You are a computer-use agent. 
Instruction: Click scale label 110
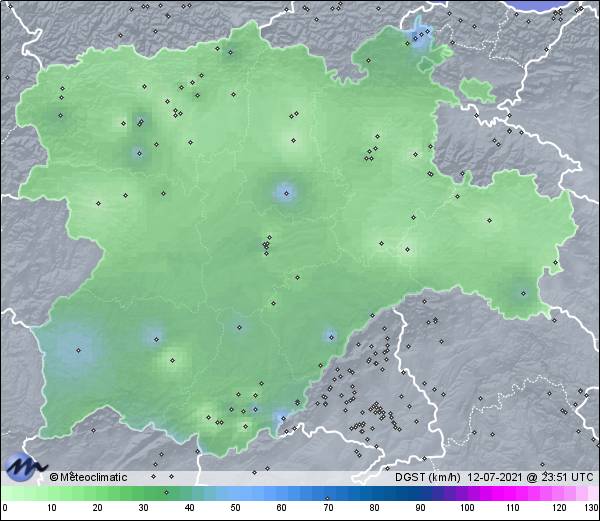513,508
